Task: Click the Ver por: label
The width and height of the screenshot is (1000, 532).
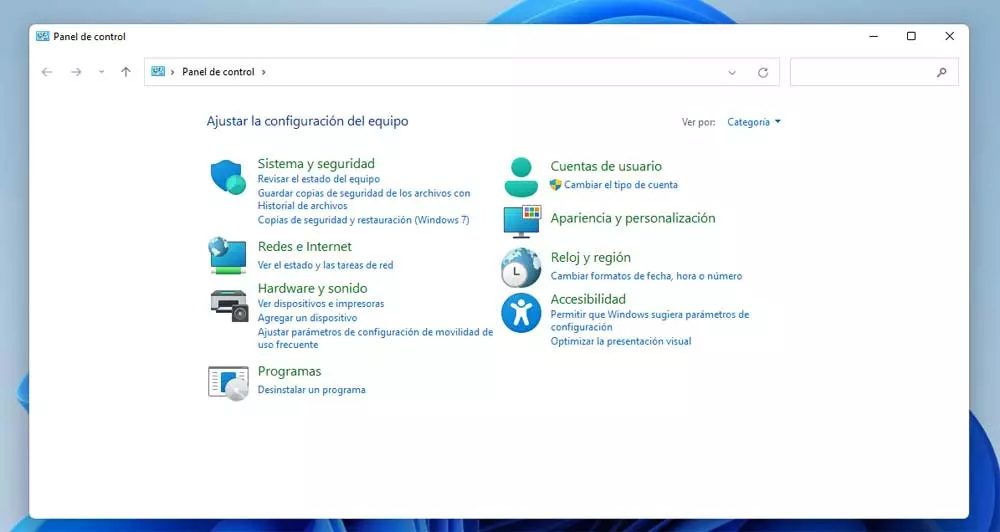Action: [698, 122]
